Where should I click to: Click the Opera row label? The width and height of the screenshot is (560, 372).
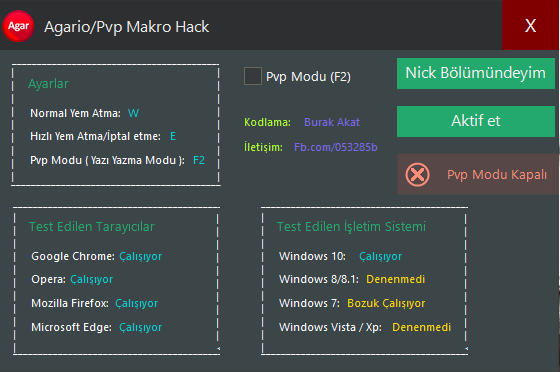(48, 279)
